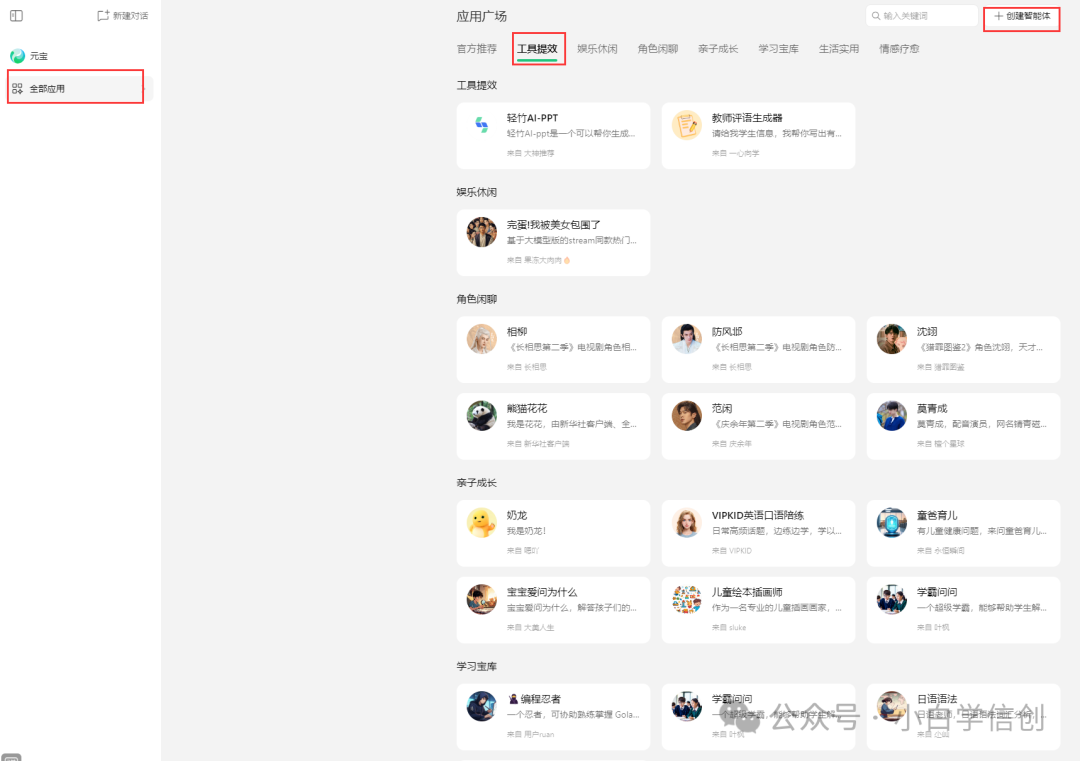Focus the 输入关键词 search field
This screenshot has height=761, width=1080.
[x=922, y=16]
